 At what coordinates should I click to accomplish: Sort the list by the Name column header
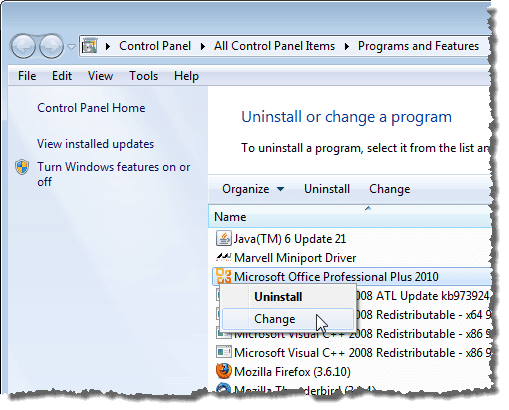350,217
